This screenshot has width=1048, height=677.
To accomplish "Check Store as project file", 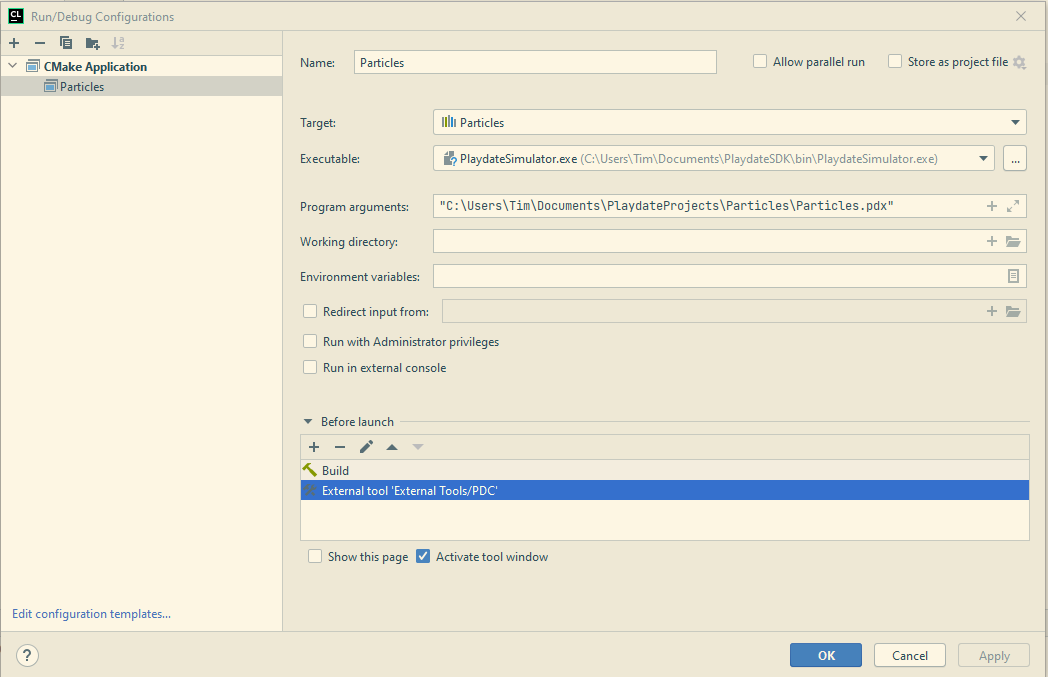I will (895, 61).
